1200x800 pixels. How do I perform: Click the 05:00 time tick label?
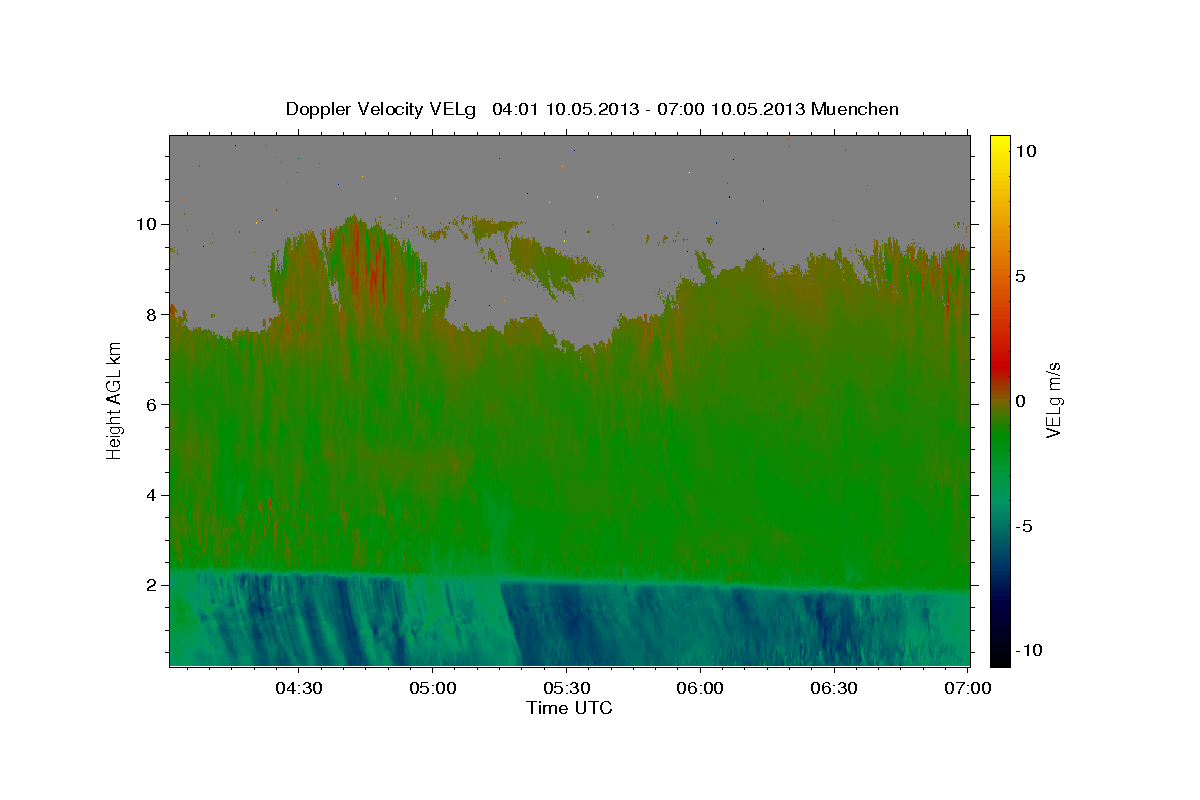tap(432, 688)
